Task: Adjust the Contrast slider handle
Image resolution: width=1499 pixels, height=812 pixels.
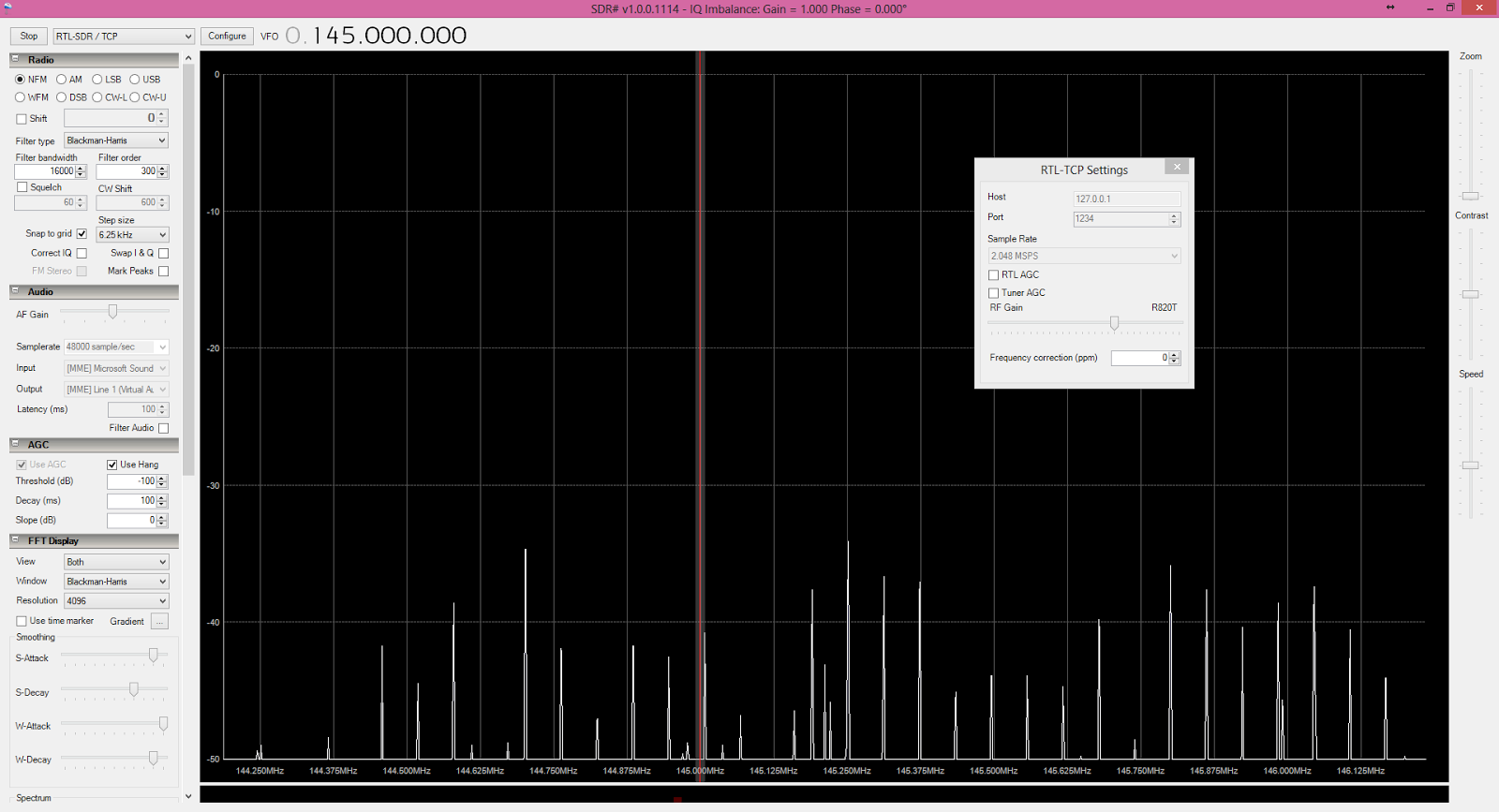Action: 1471,295
